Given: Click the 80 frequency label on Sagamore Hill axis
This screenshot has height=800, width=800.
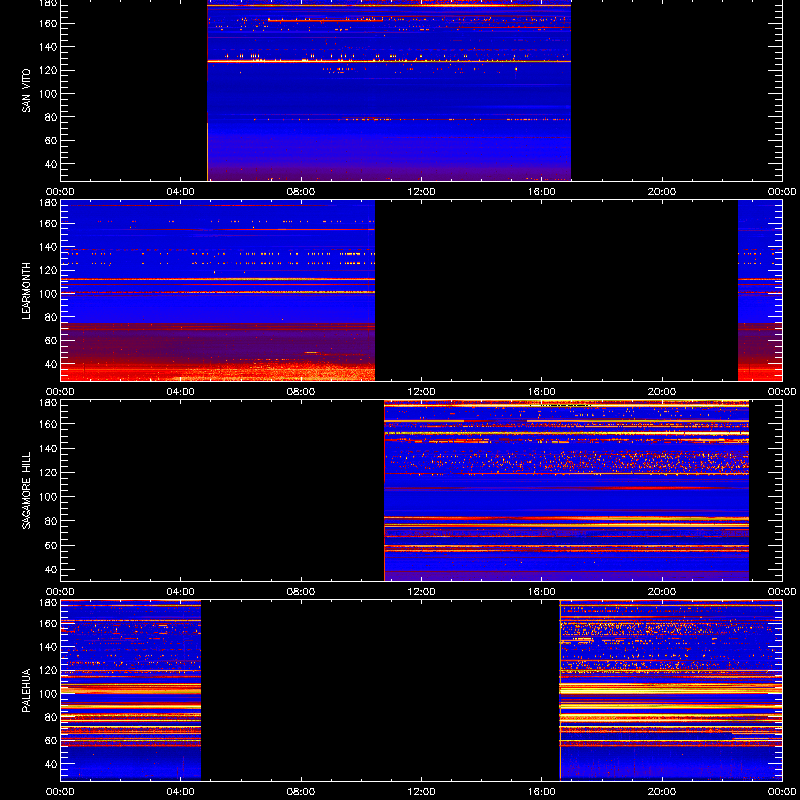Looking at the screenshot, I should [51, 521].
